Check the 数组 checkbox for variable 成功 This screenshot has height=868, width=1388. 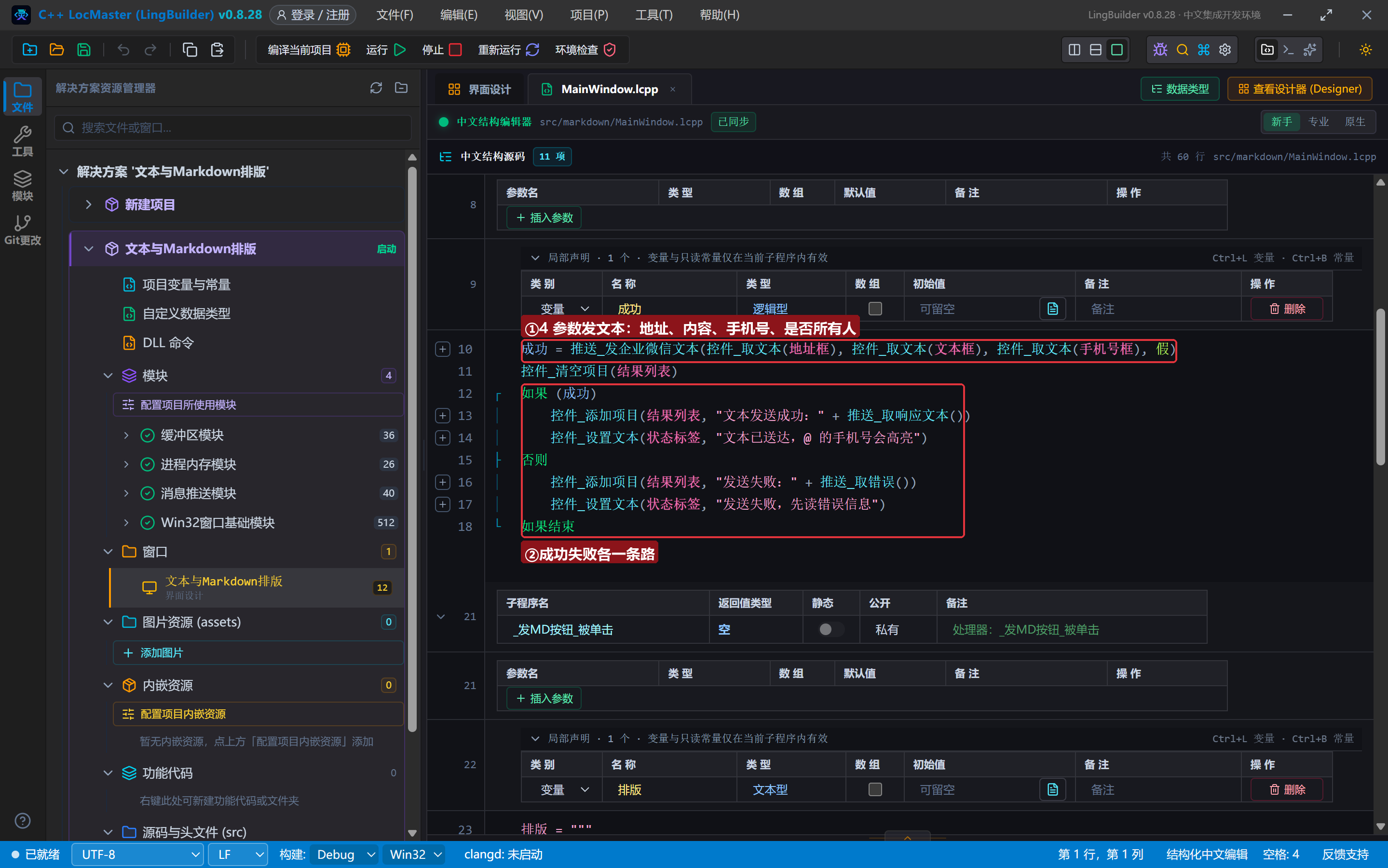coord(875,309)
